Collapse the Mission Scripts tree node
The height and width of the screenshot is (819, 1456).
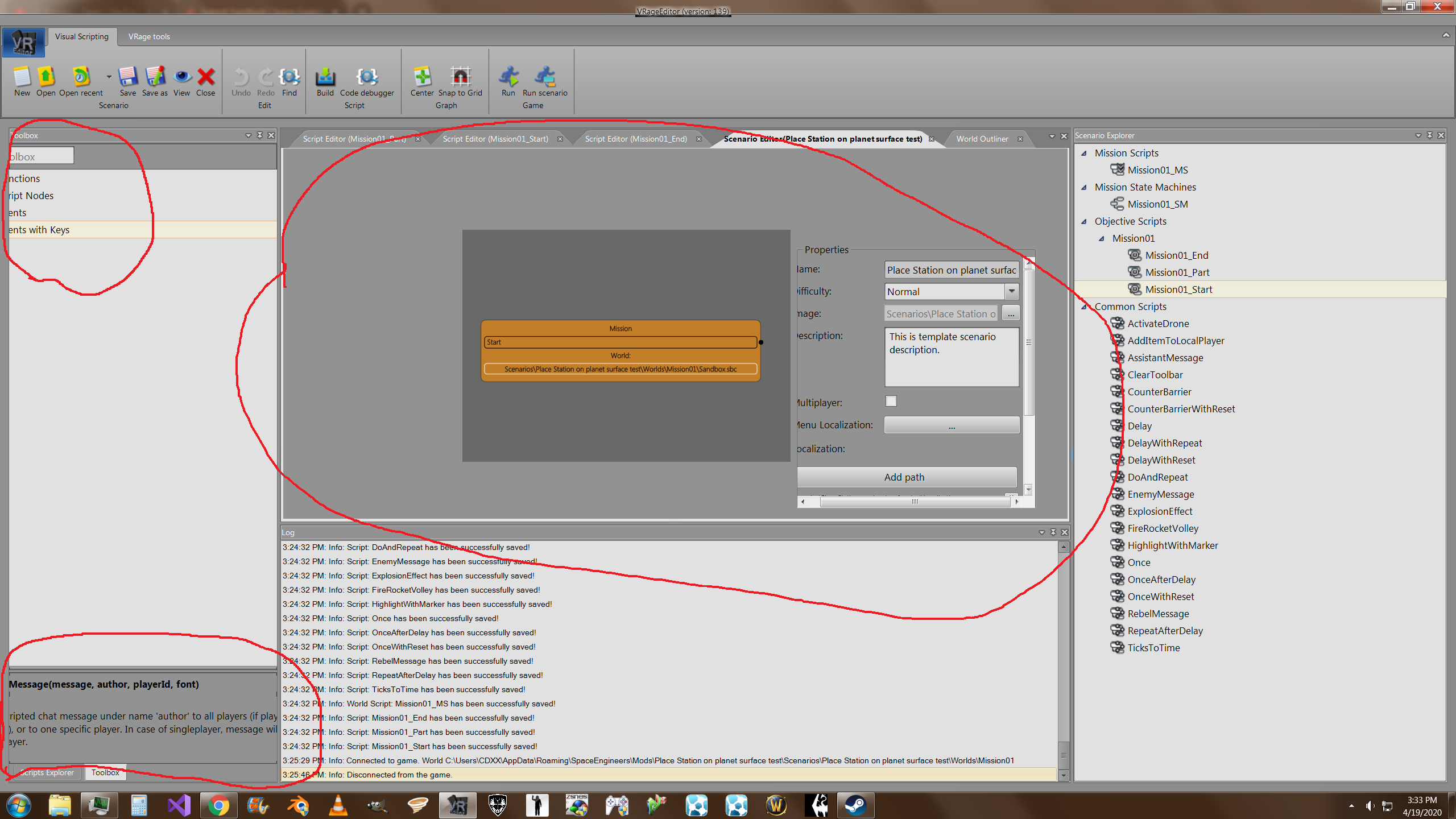coord(1084,154)
